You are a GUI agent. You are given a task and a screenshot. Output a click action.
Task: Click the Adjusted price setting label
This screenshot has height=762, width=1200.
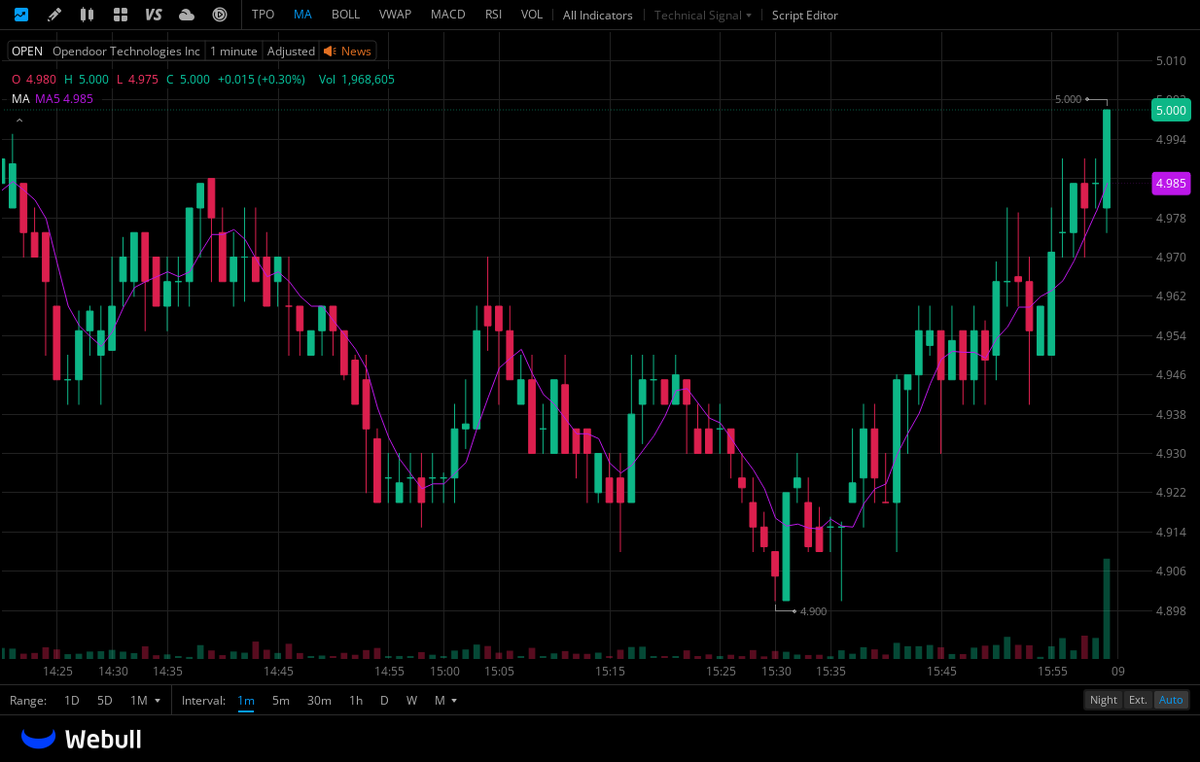(x=291, y=51)
